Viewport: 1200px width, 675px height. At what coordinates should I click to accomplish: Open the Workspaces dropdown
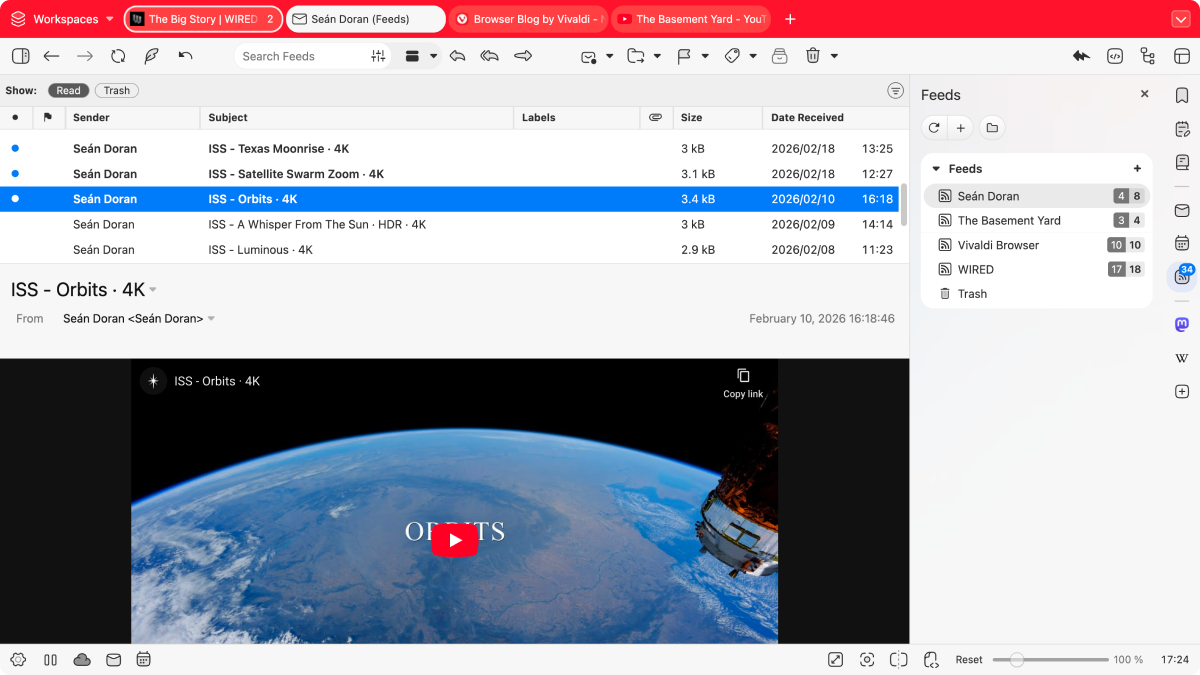[64, 19]
